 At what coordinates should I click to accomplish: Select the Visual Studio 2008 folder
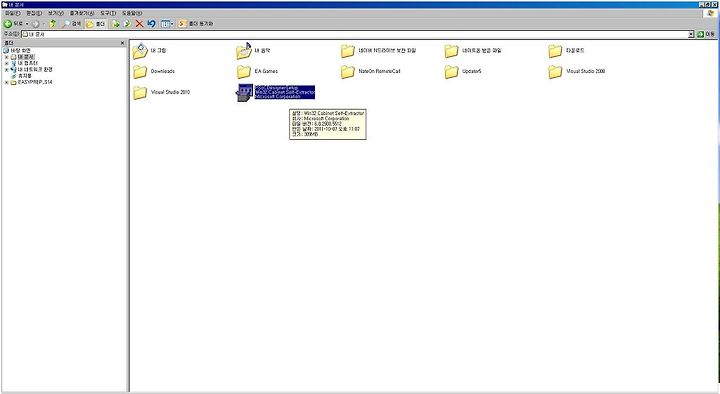click(x=577, y=72)
